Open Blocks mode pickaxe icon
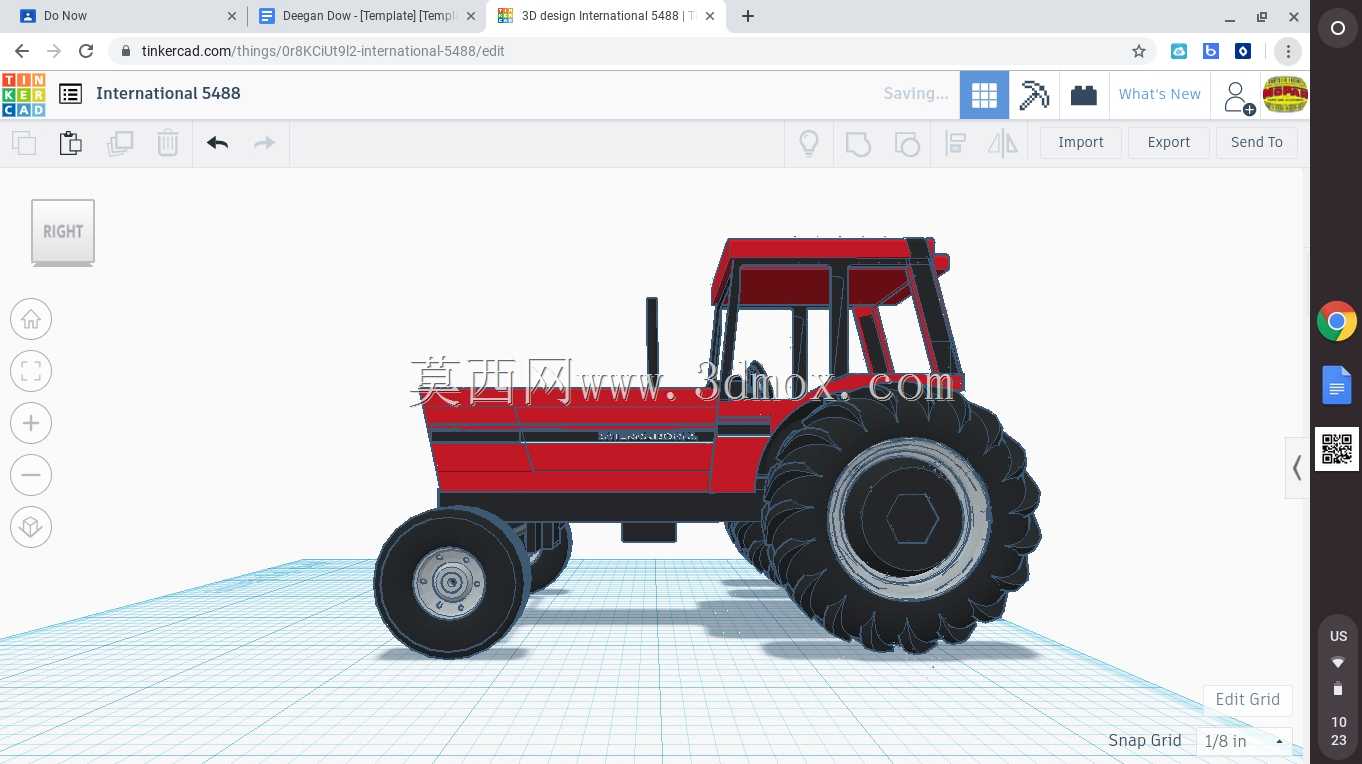The image size is (1362, 764). pos(1034,95)
